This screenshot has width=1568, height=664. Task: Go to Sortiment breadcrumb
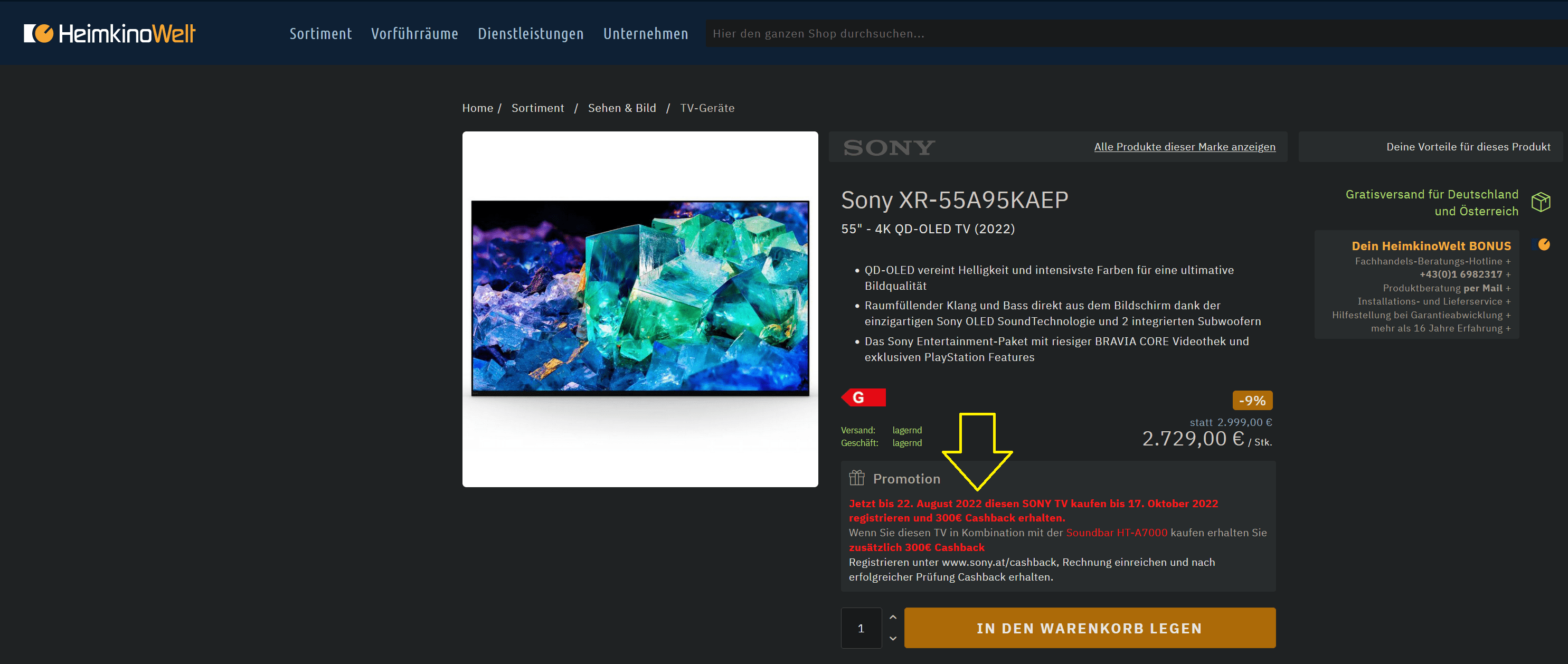click(537, 108)
